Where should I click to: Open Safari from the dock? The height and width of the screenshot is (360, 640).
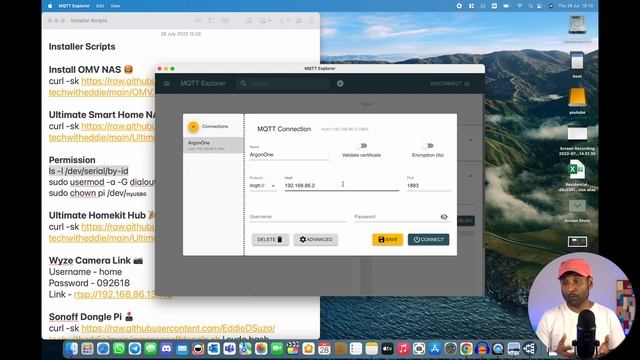103,349
